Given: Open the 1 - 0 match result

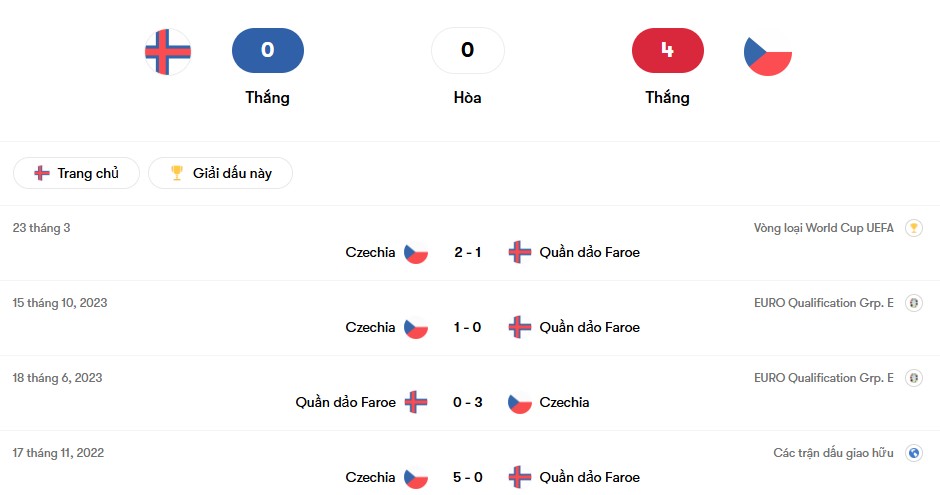Looking at the screenshot, I should [x=468, y=327].
